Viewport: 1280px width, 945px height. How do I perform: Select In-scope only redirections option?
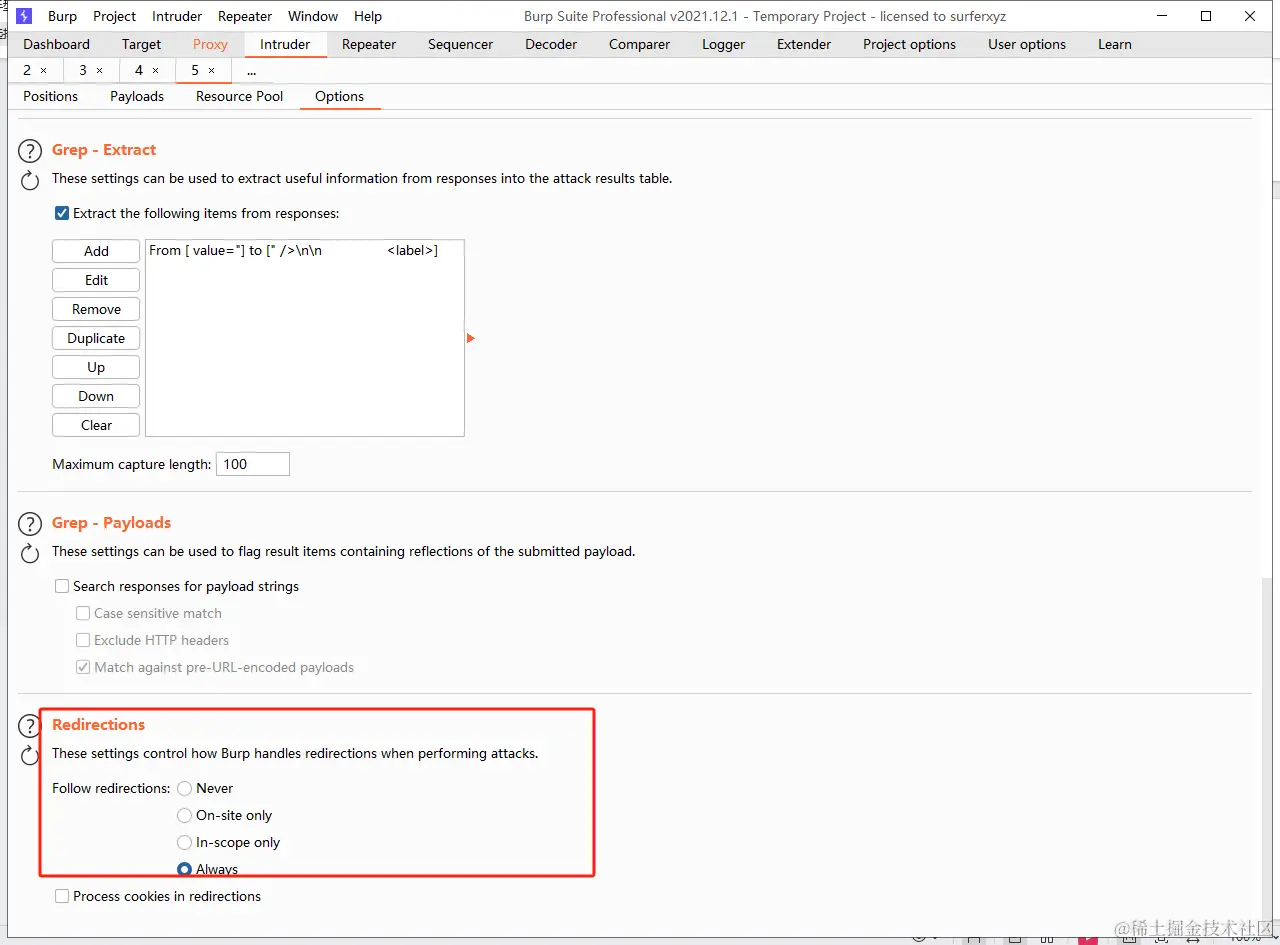184,842
